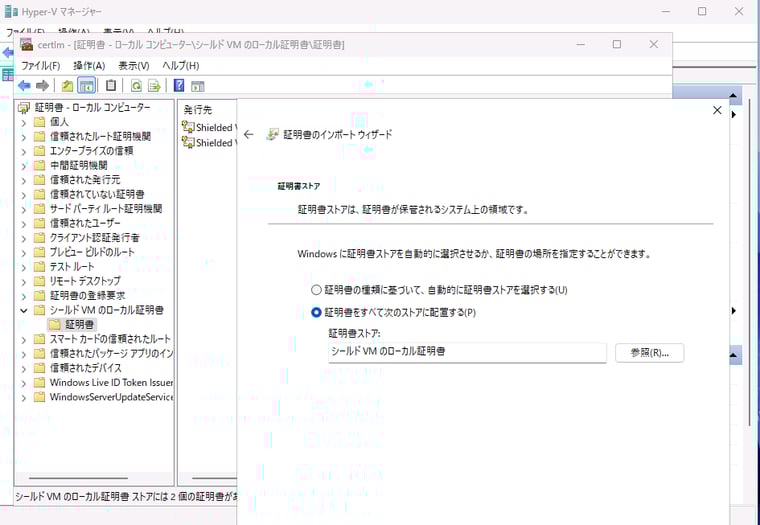760x525 pixels.
Task: Select automatic certificate store selection (U) radio
Action: (x=316, y=290)
